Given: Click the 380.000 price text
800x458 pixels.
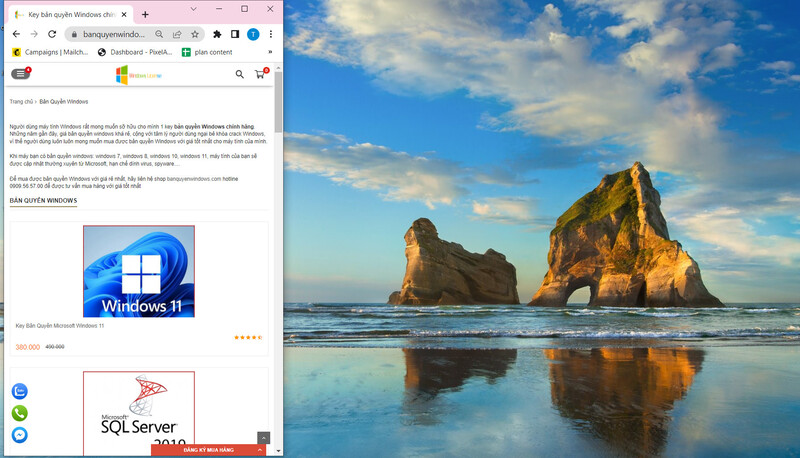Looking at the screenshot, I should coord(28,347).
